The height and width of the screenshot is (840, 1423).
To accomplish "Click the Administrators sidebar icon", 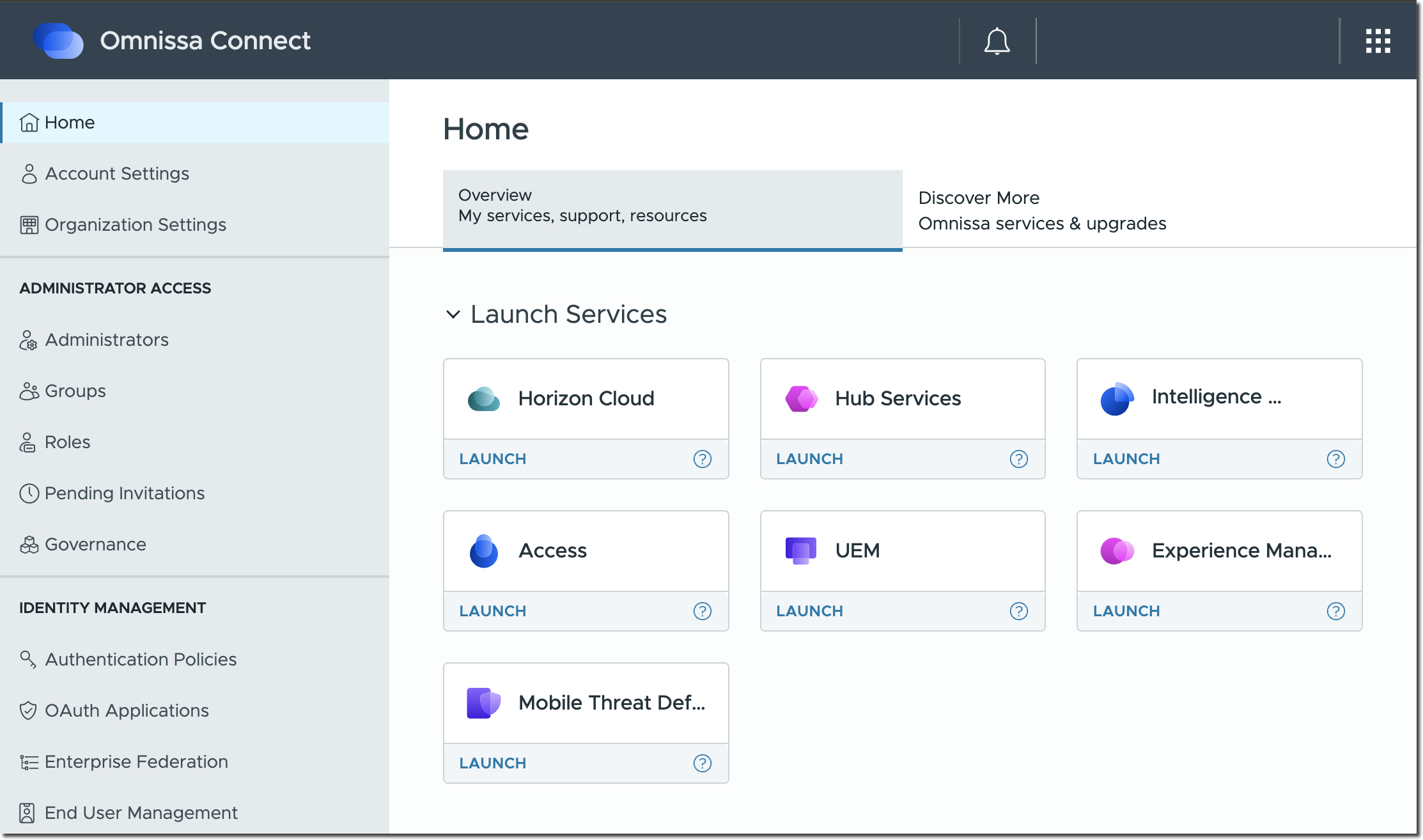I will click(x=28, y=339).
